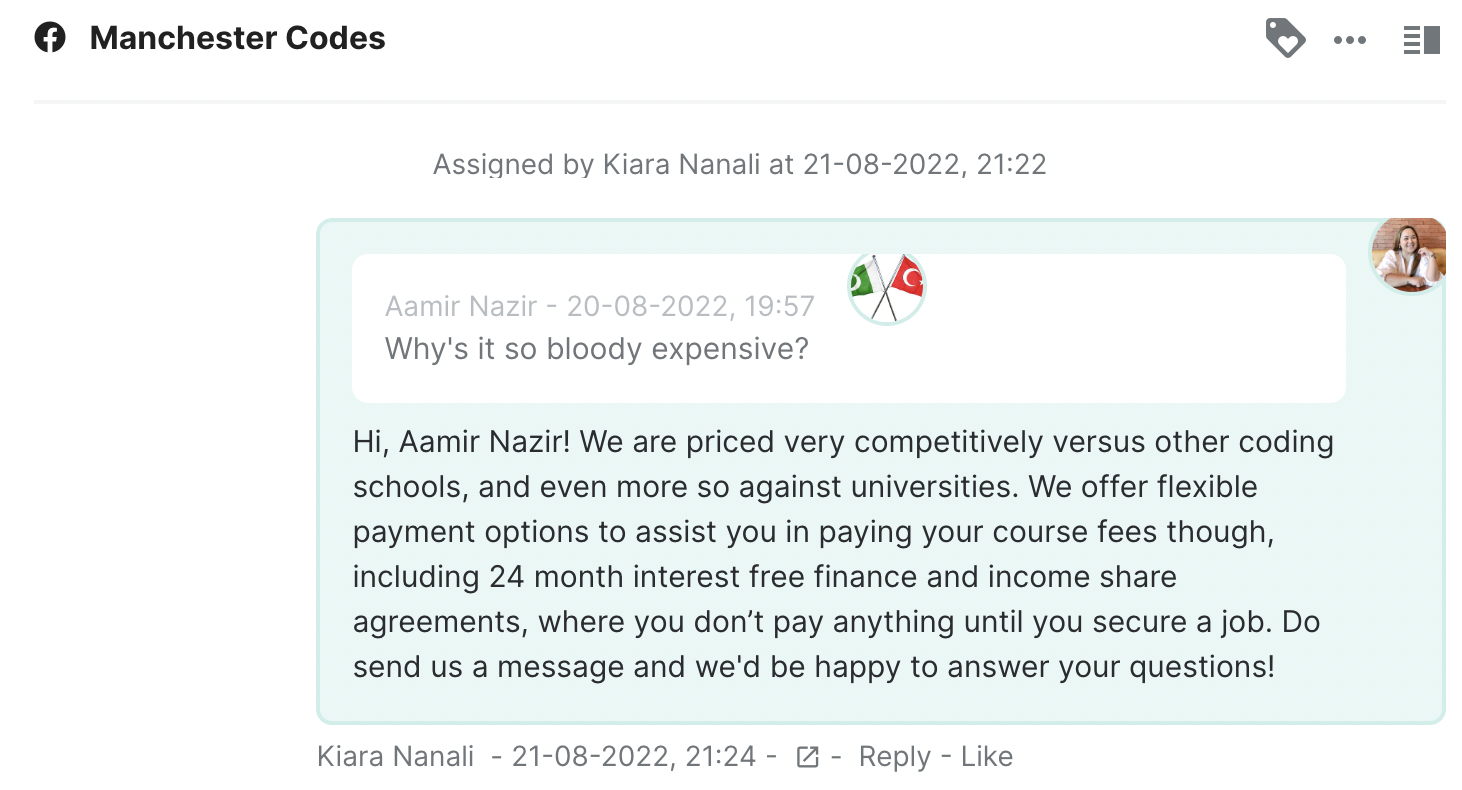Click the Facebook logo icon
The width and height of the screenshot is (1462, 790).
click(x=50, y=39)
